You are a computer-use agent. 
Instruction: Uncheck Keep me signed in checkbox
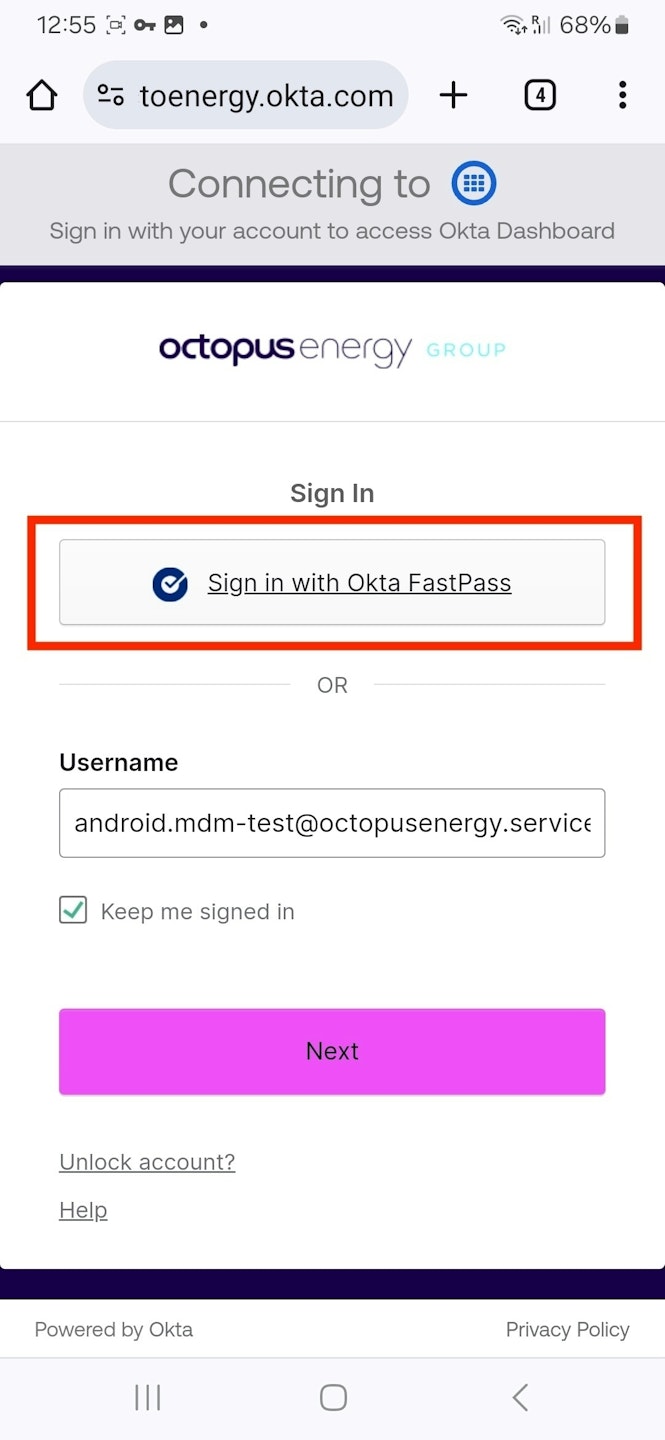tap(73, 911)
